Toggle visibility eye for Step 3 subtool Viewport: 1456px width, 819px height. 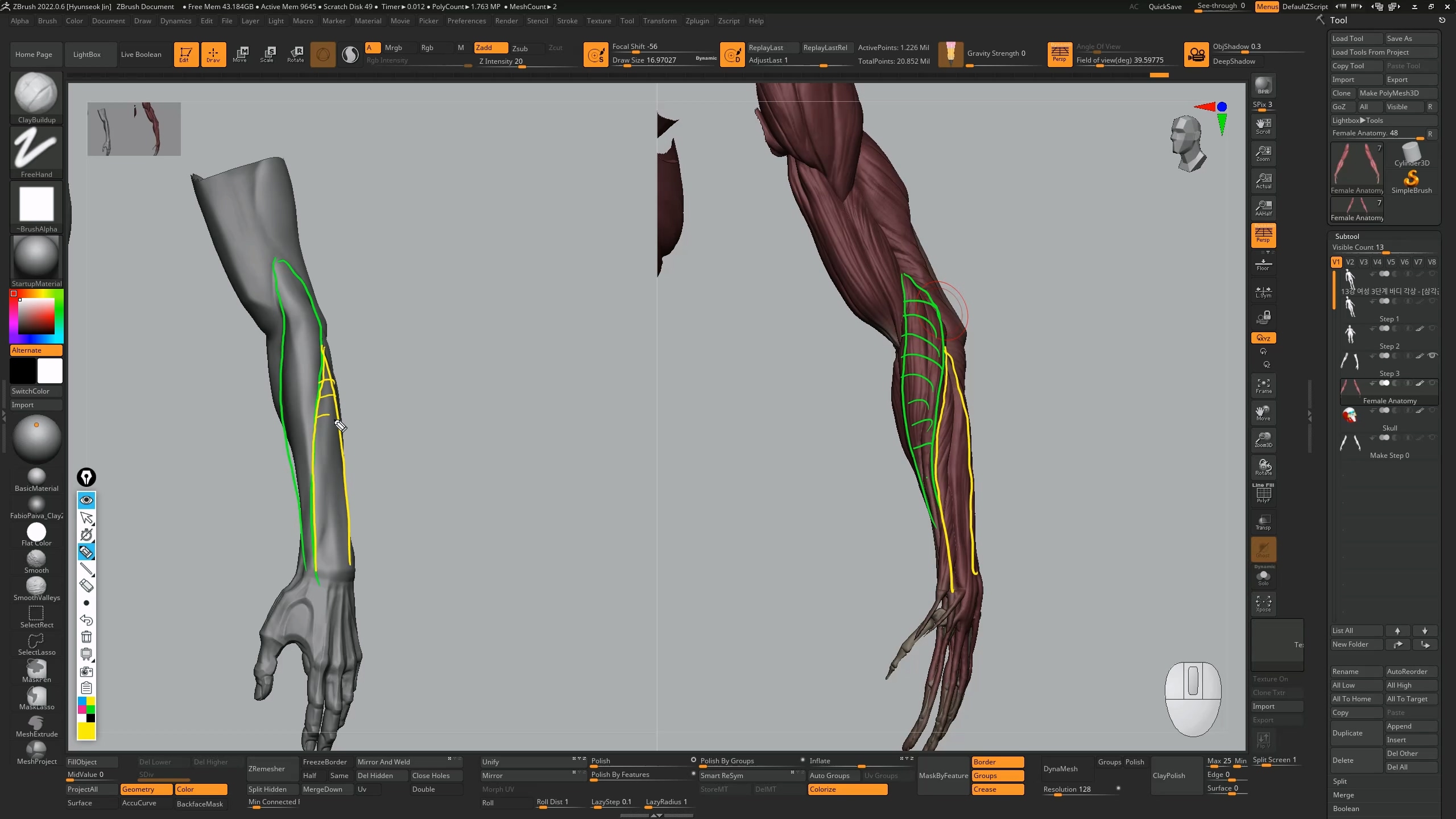1433,356
